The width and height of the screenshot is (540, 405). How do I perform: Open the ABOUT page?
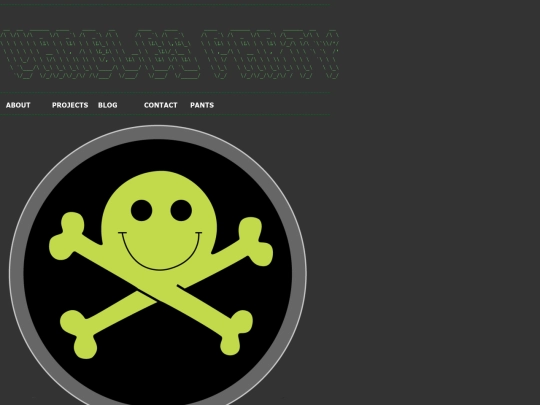[18, 105]
